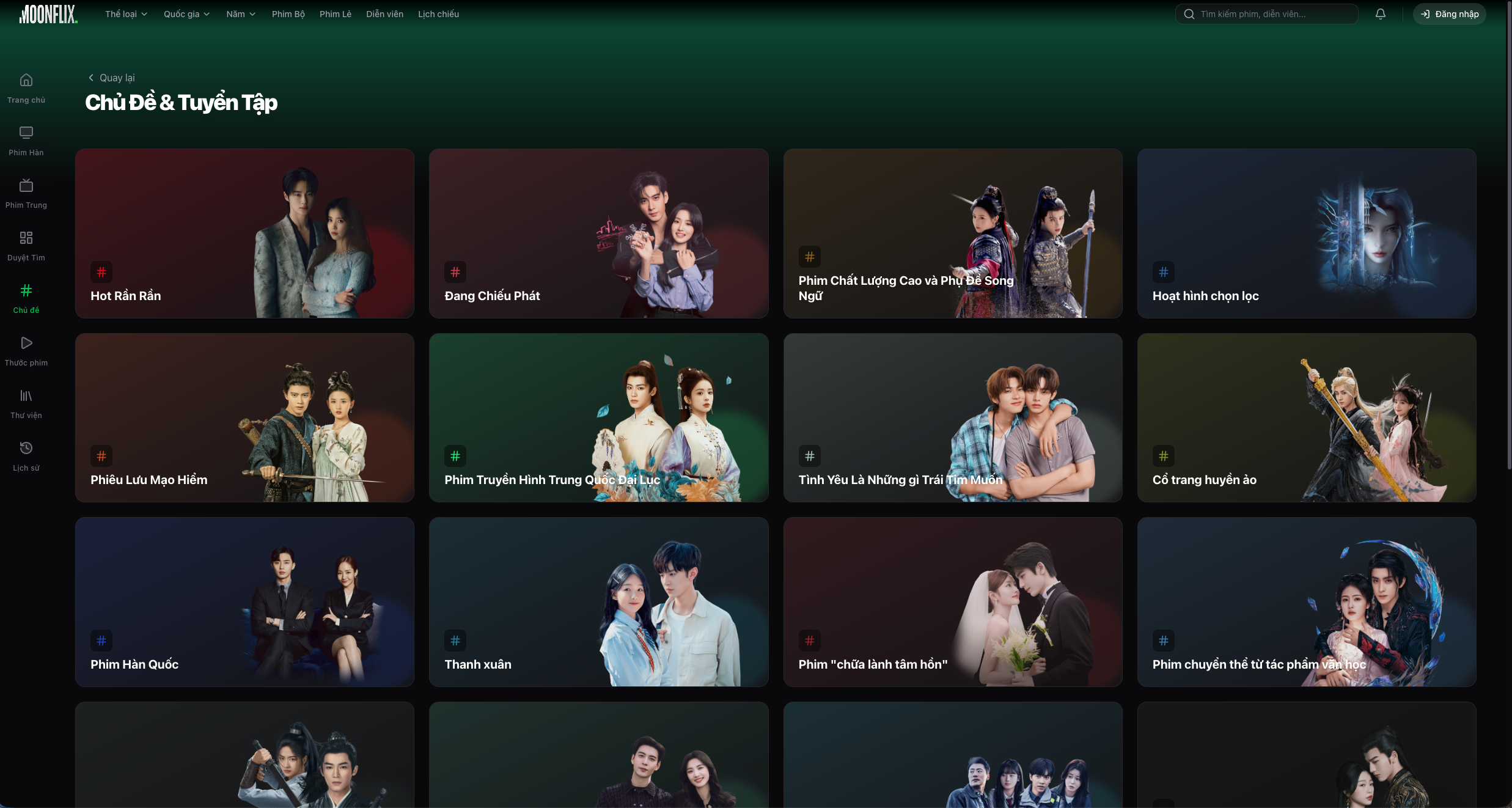
Task: Open the Đang Chiếu Phát collection title
Action: [492, 296]
